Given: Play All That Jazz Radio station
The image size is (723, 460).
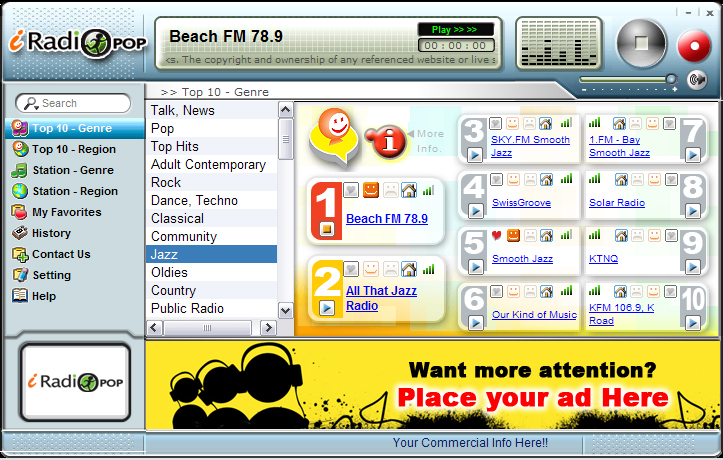Looking at the screenshot, I should point(327,307).
